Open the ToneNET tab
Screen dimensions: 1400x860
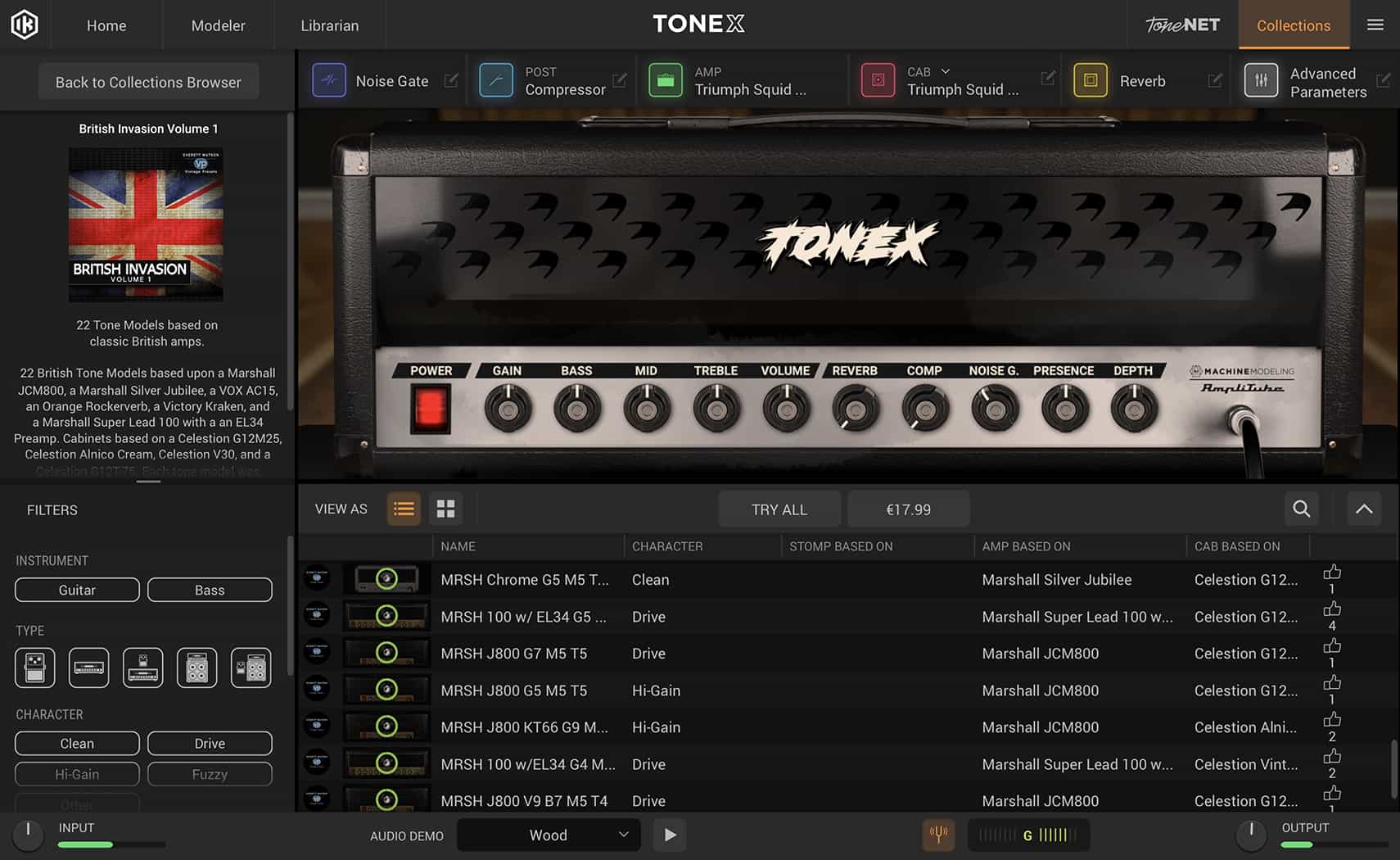coord(1182,25)
